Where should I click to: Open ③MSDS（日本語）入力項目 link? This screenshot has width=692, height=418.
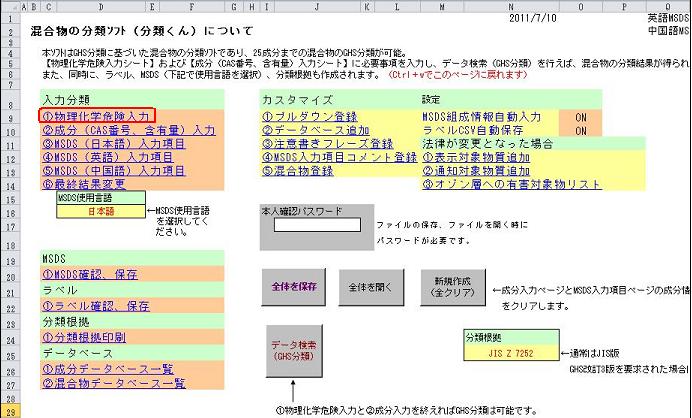[x=113, y=144]
